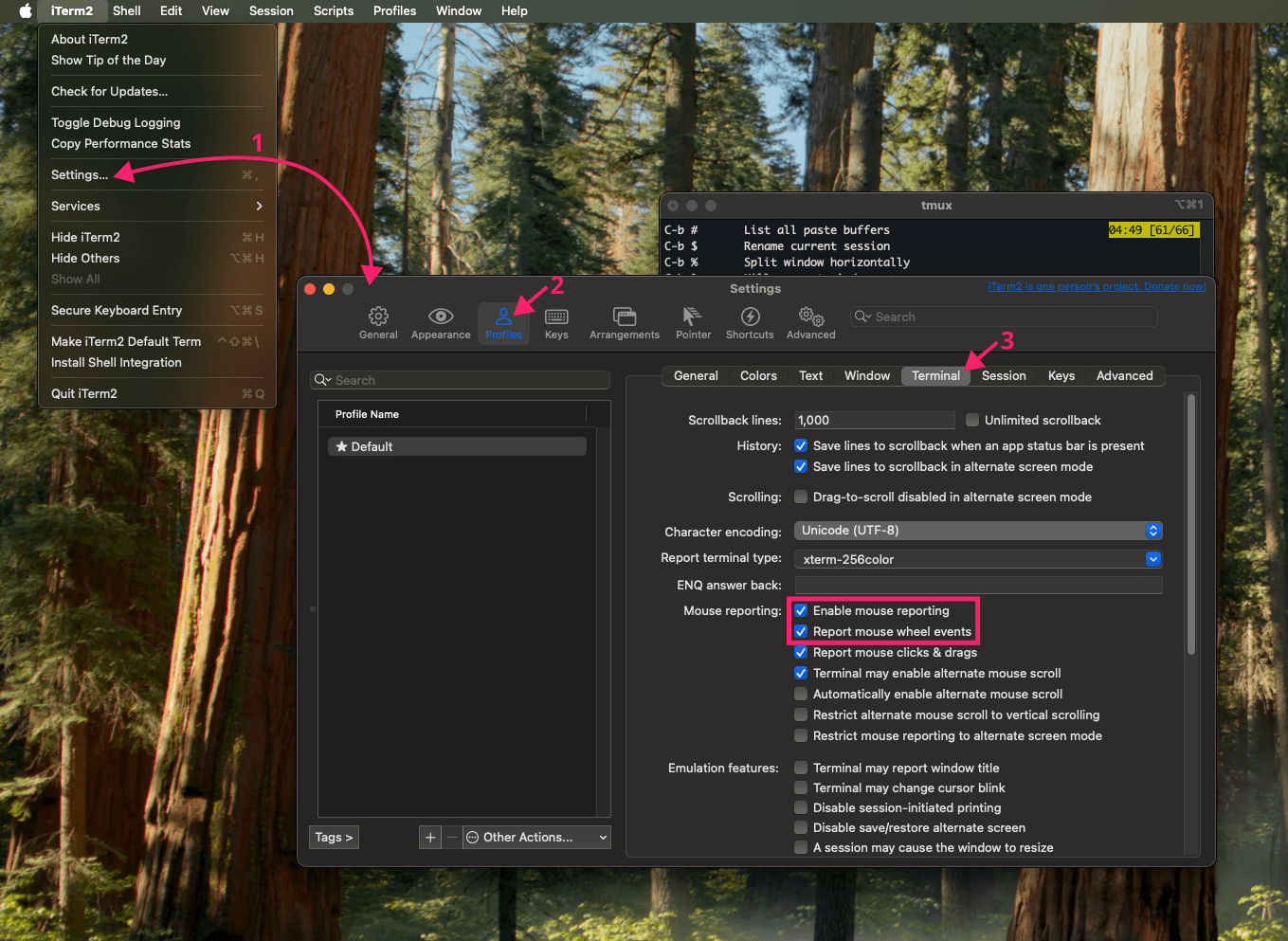Enable Drag-to-scroll disabled in alternate screen
This screenshot has width=1288, height=941.
click(x=801, y=497)
